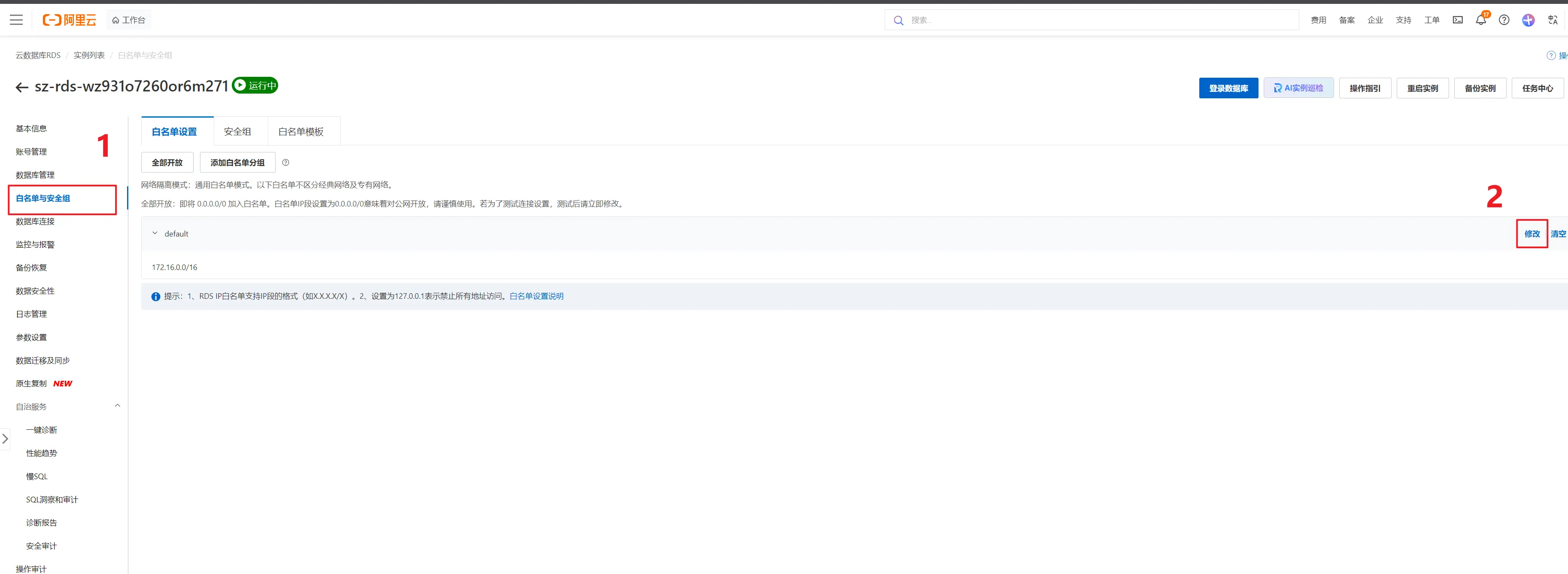The image size is (1568, 574).
Task: Switch to the 白名单模板 tab
Action: (301, 131)
